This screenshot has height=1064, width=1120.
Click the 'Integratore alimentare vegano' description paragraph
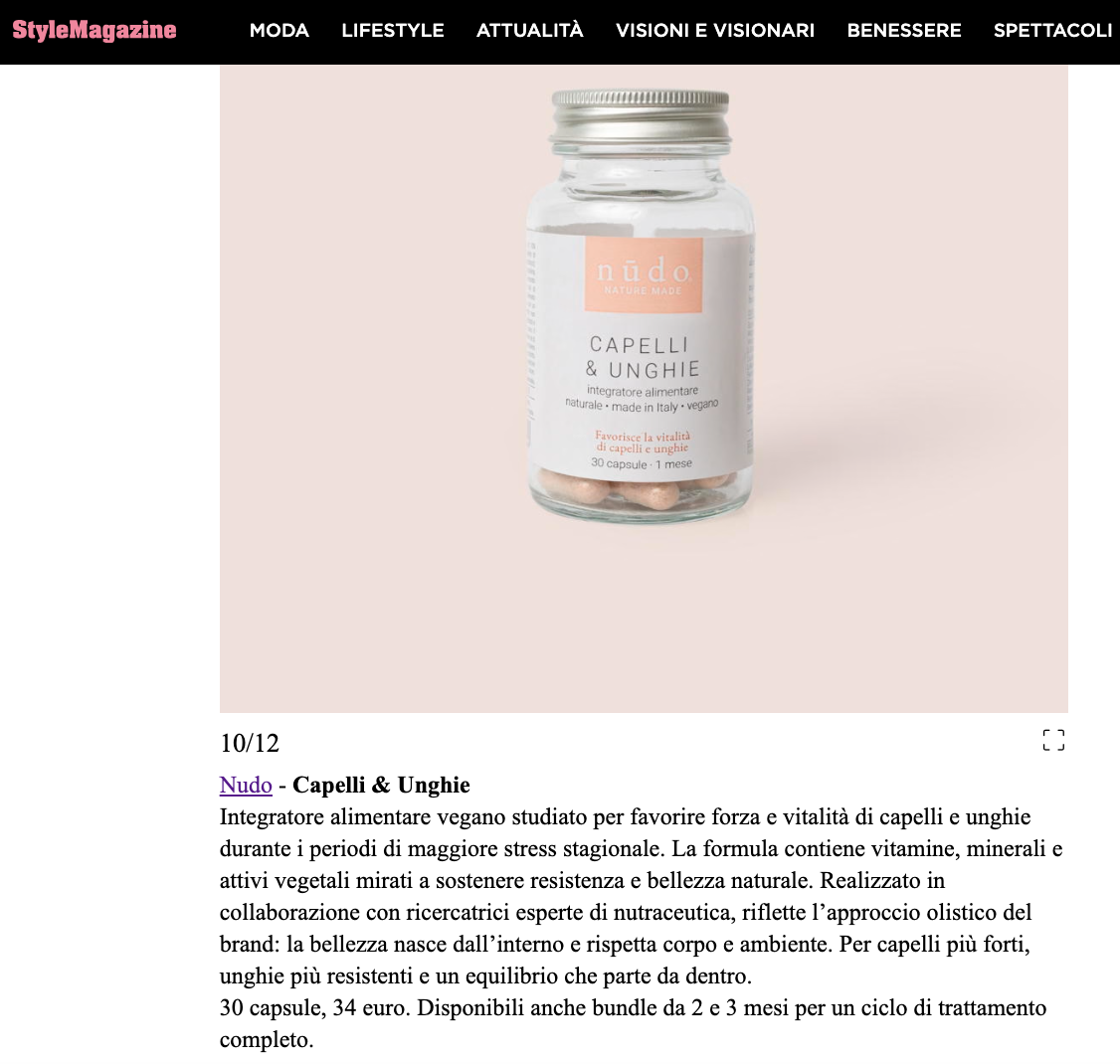pyautogui.click(x=642, y=896)
